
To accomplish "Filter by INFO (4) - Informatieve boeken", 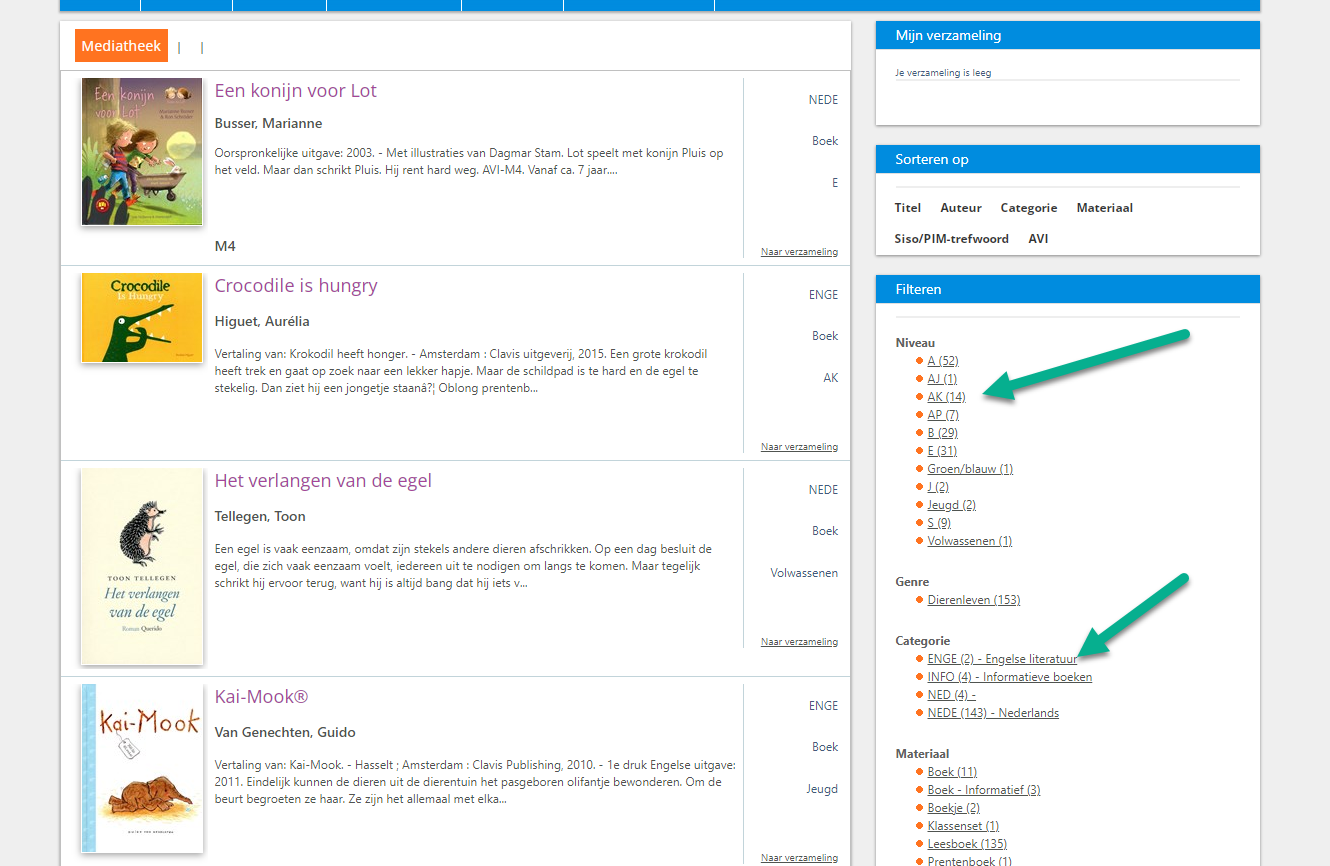I will coord(1009,677).
